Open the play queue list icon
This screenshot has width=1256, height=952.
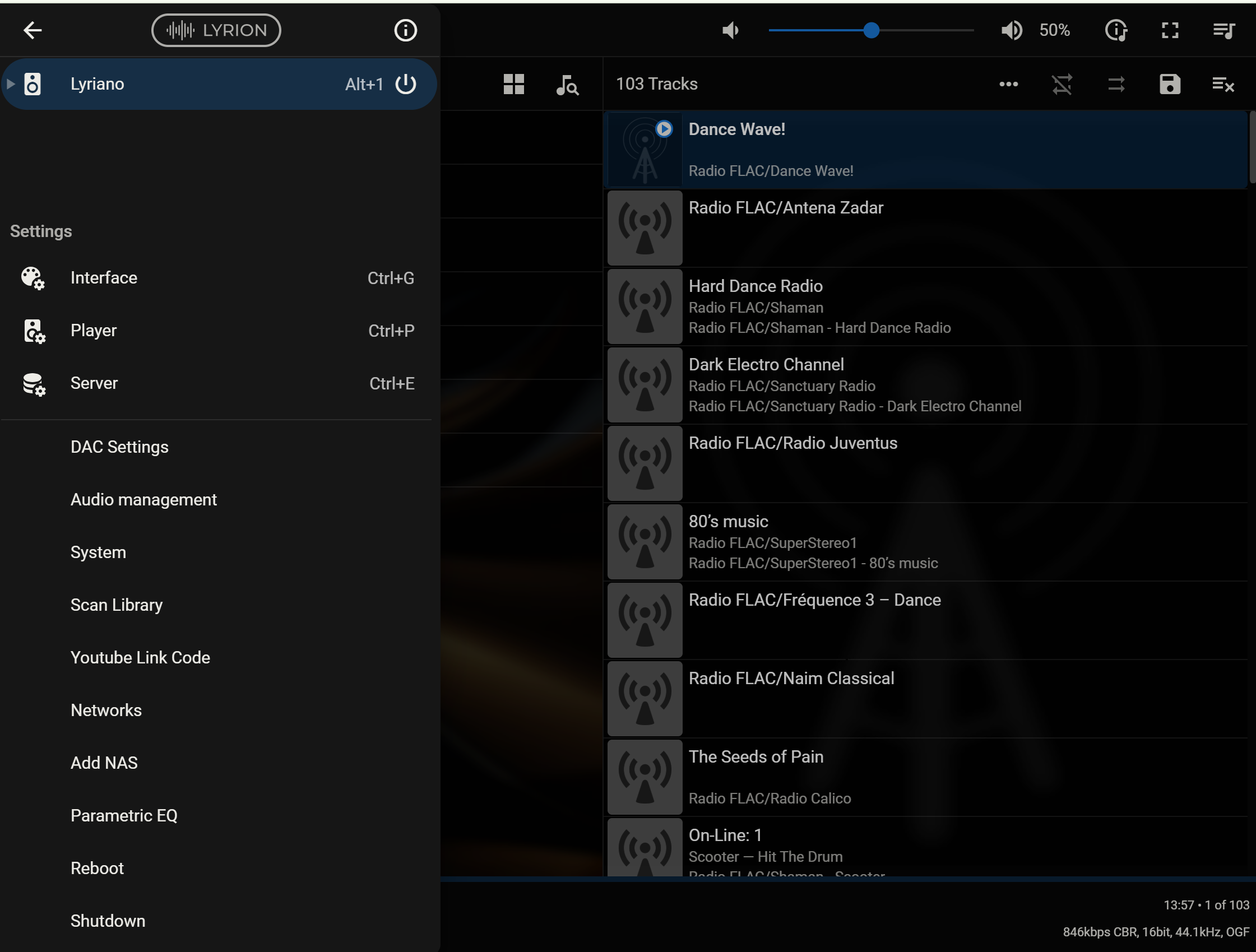pos(1223,30)
